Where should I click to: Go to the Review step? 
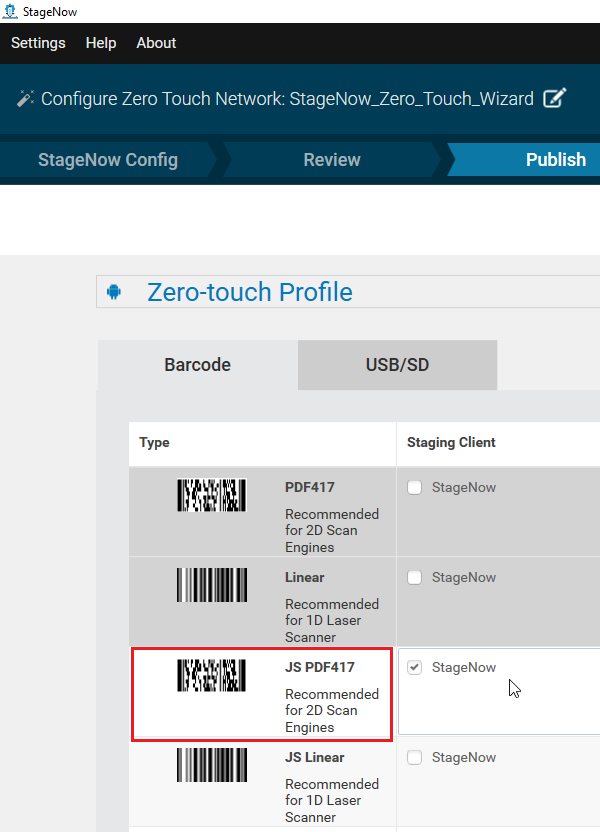332,160
